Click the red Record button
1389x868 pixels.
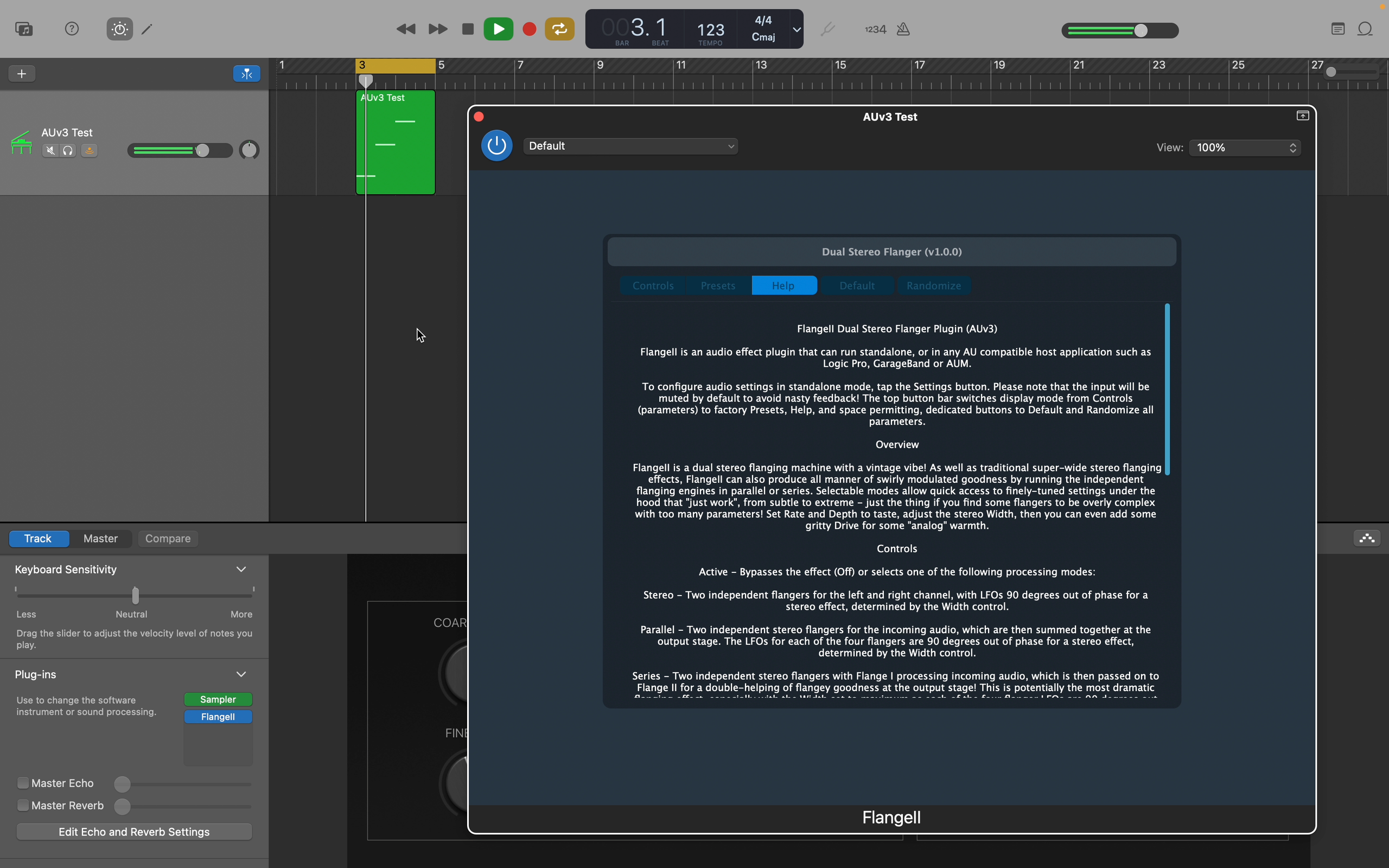(529, 29)
